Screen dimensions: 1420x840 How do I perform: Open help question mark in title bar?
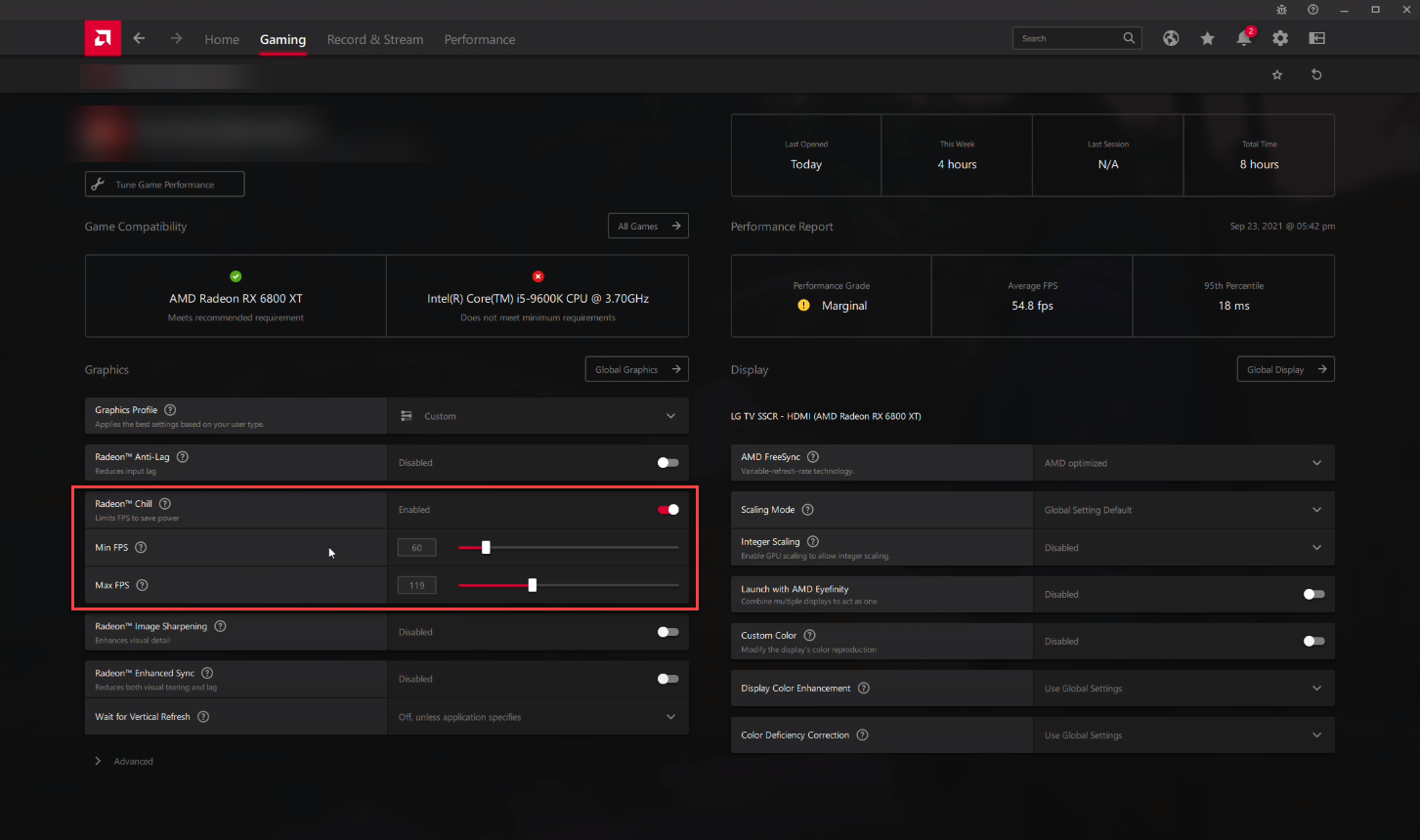tap(1313, 10)
